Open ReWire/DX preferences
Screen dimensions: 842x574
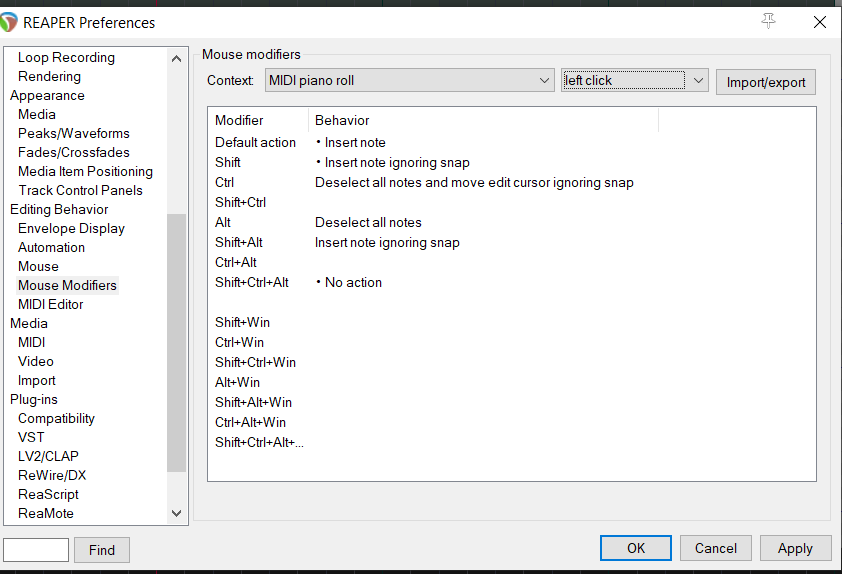point(52,475)
